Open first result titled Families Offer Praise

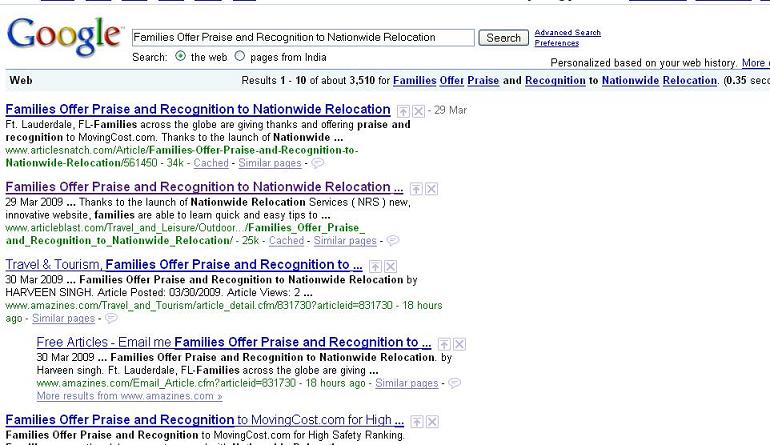point(198,110)
